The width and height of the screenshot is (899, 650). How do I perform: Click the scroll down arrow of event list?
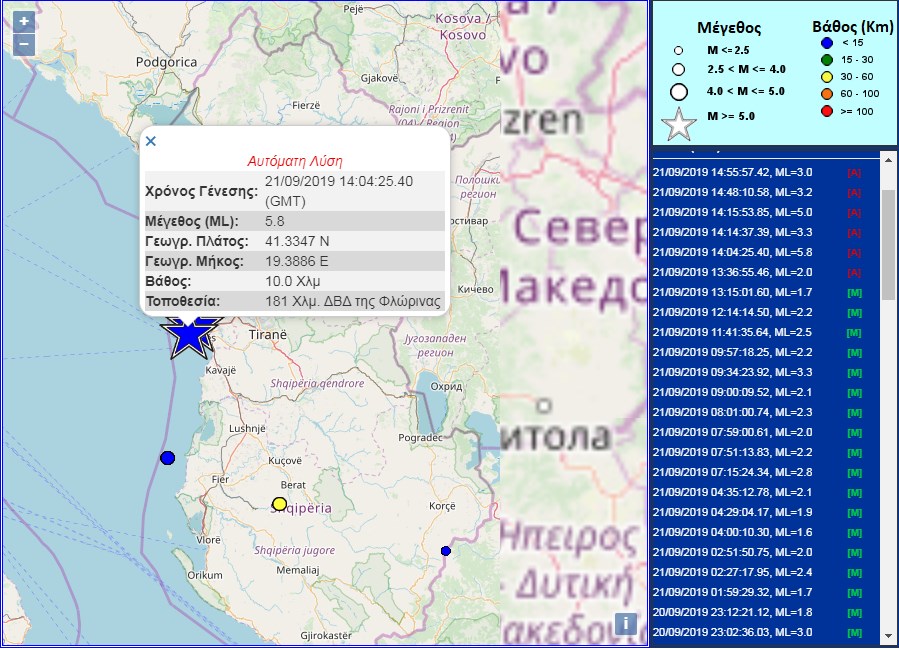888,637
